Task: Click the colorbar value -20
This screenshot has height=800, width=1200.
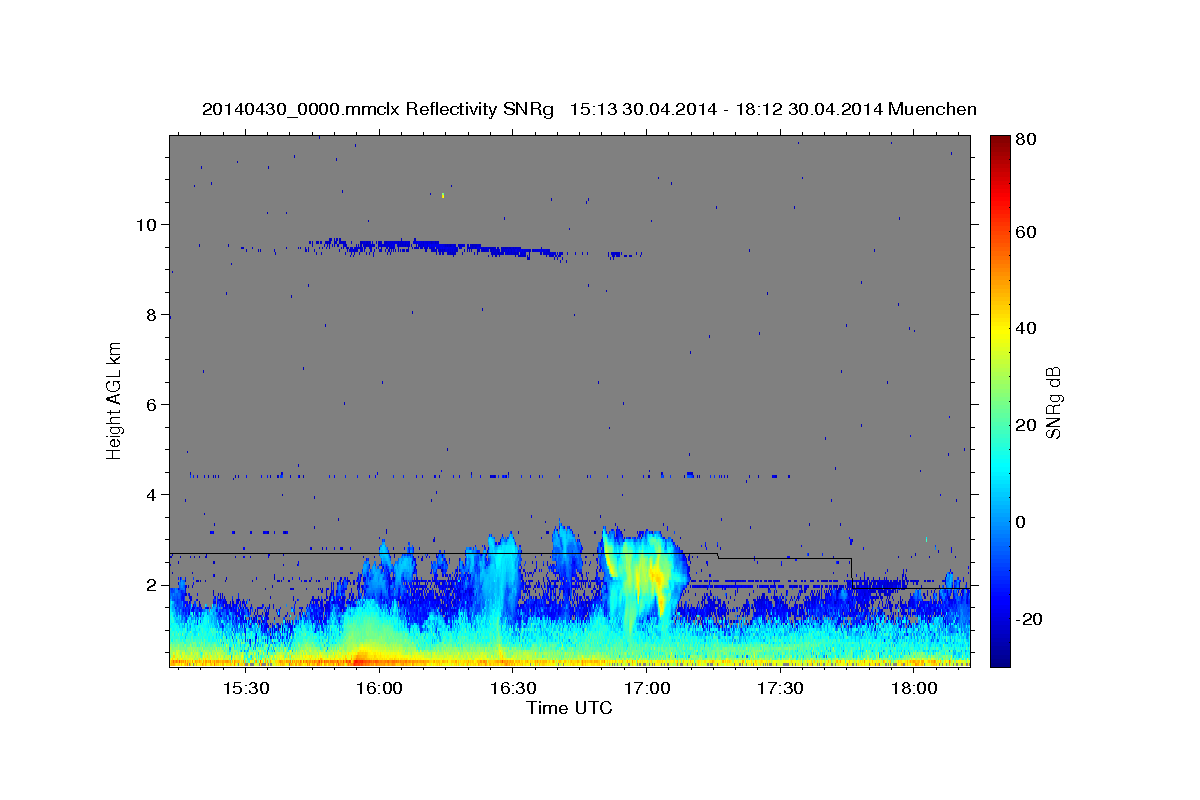Action: [x=1031, y=619]
